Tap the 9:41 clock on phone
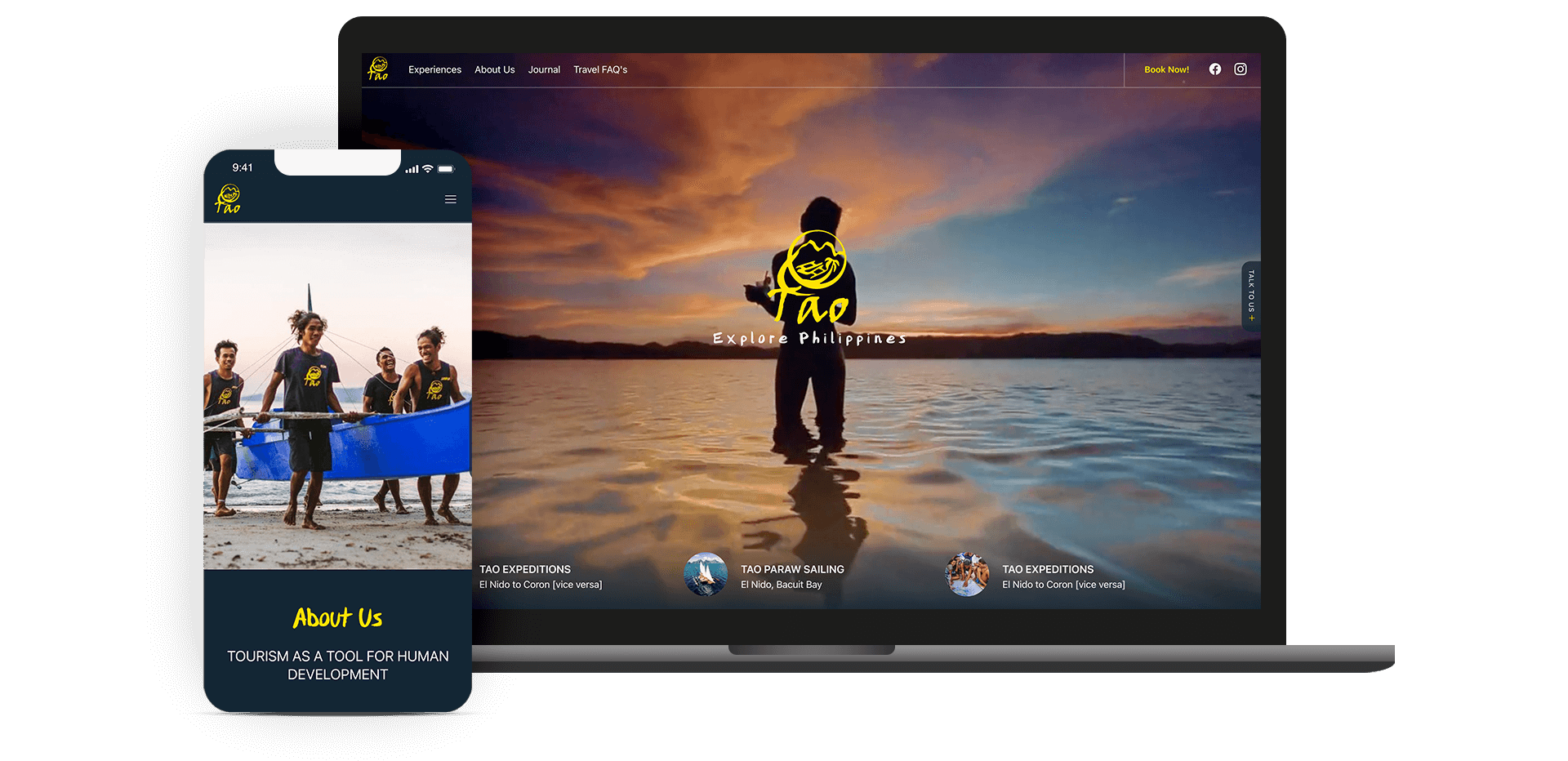The width and height of the screenshot is (1568, 761). coord(243,167)
